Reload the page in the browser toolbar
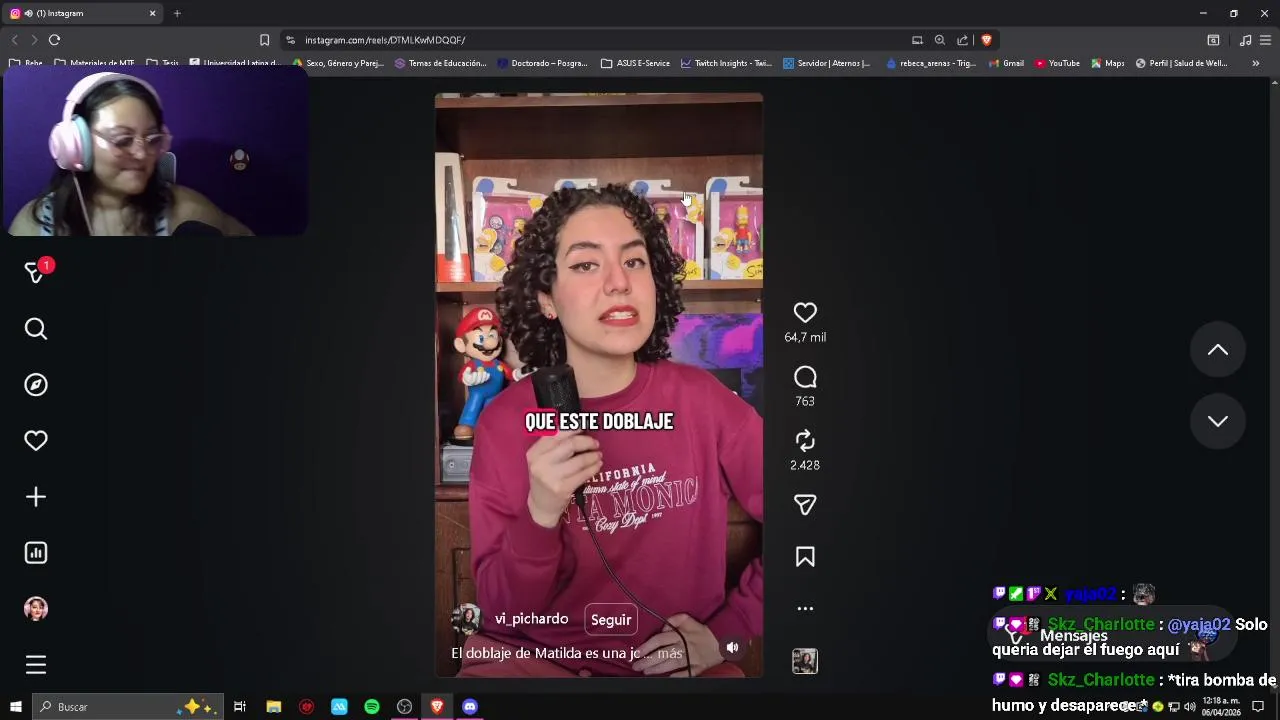The image size is (1280, 720). [54, 40]
